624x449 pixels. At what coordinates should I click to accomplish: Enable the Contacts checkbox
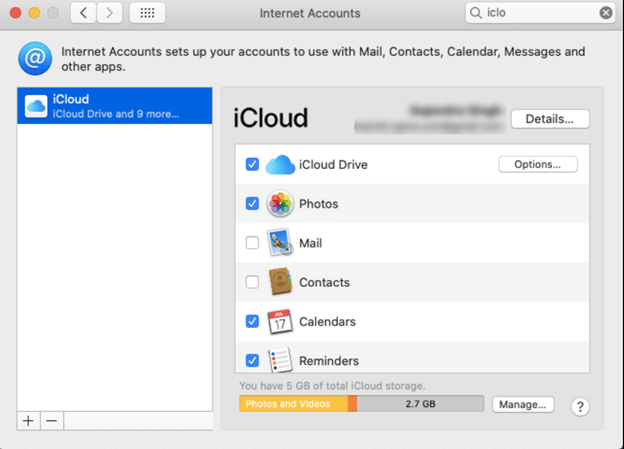pyautogui.click(x=252, y=282)
